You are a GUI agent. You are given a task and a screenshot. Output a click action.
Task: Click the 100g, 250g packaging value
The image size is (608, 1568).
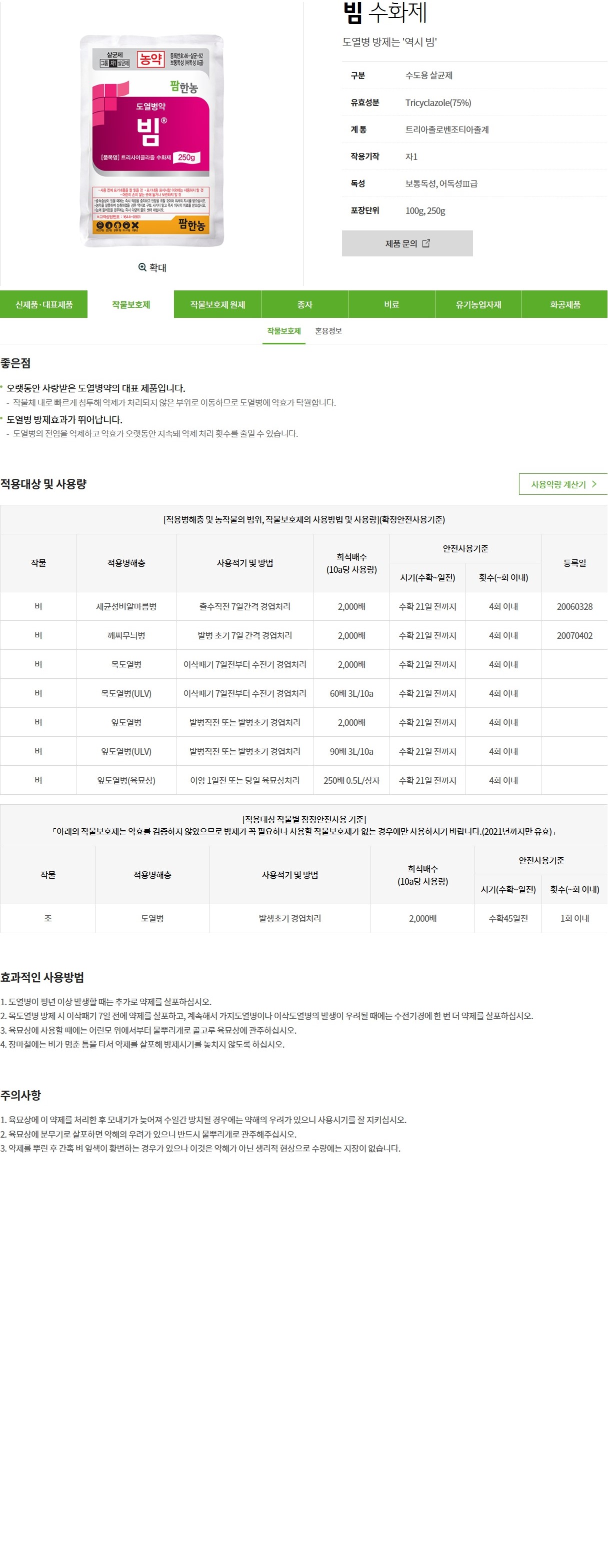(425, 210)
